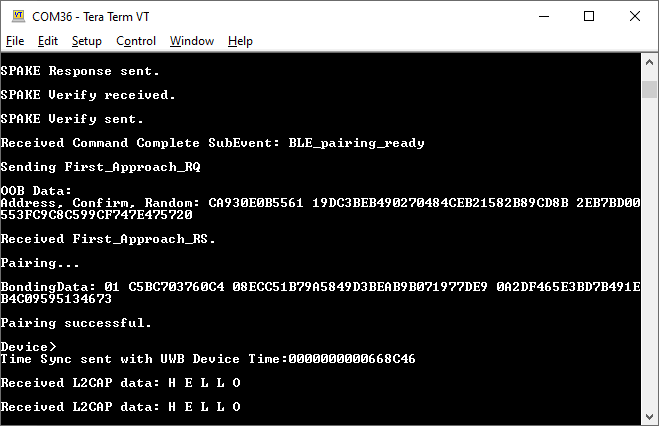Image resolution: width=659 pixels, height=426 pixels.
Task: Click the BLE_pairing_ready text
Action: point(356,143)
